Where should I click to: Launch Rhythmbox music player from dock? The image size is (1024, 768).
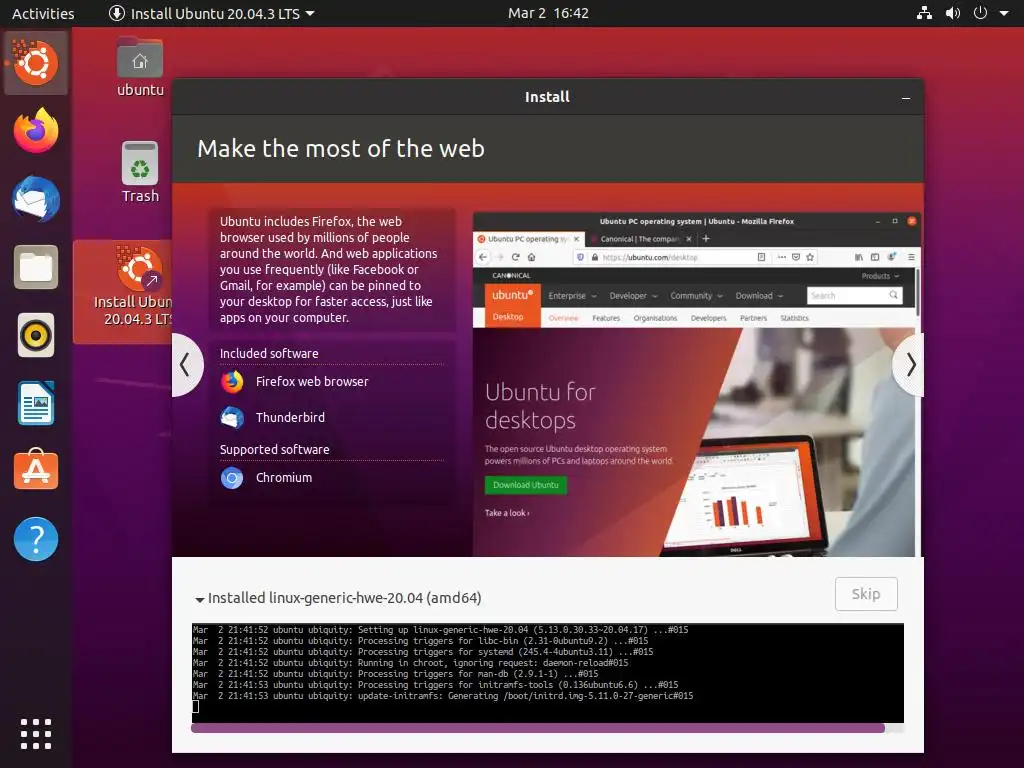(36, 336)
